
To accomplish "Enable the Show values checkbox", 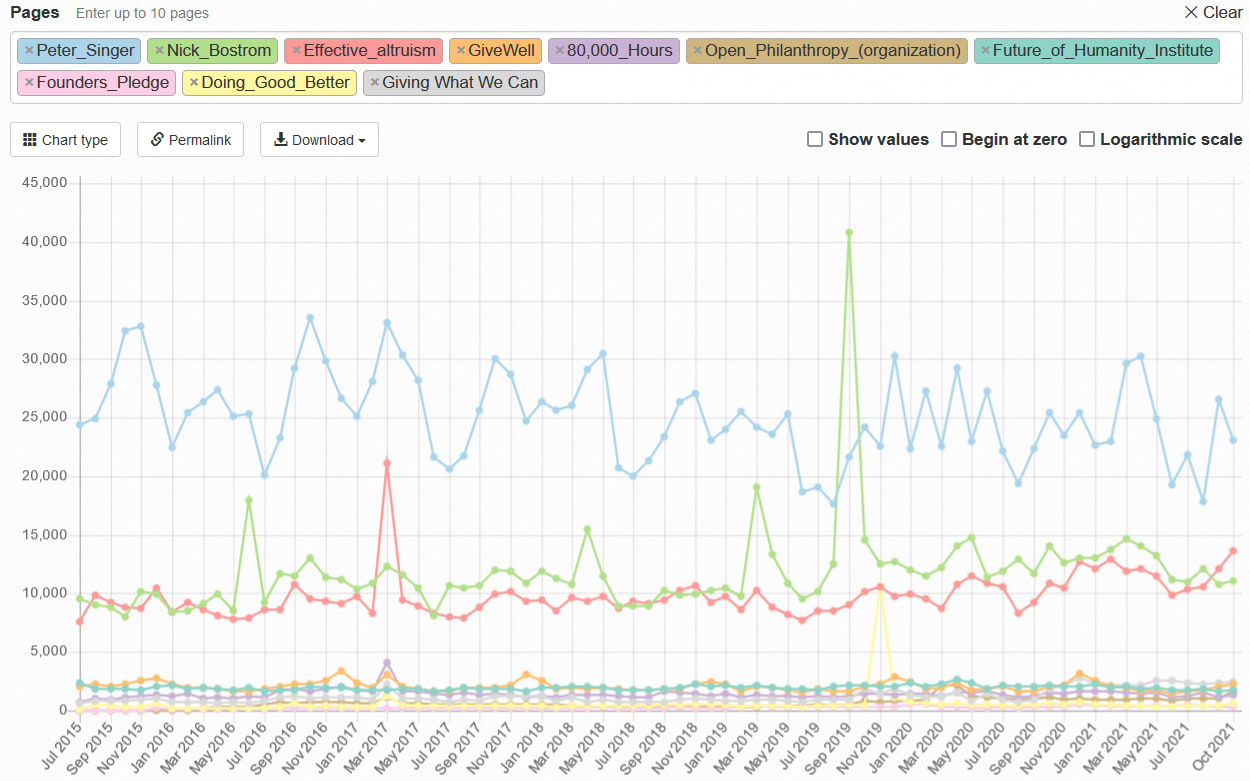I will [x=815, y=139].
